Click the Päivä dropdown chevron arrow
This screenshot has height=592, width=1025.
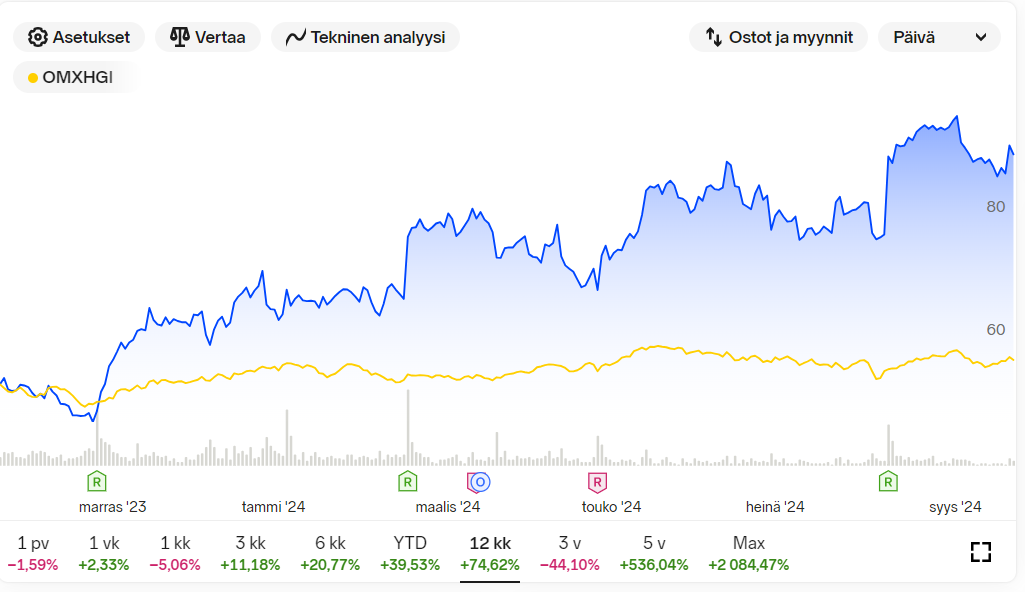coord(981,37)
